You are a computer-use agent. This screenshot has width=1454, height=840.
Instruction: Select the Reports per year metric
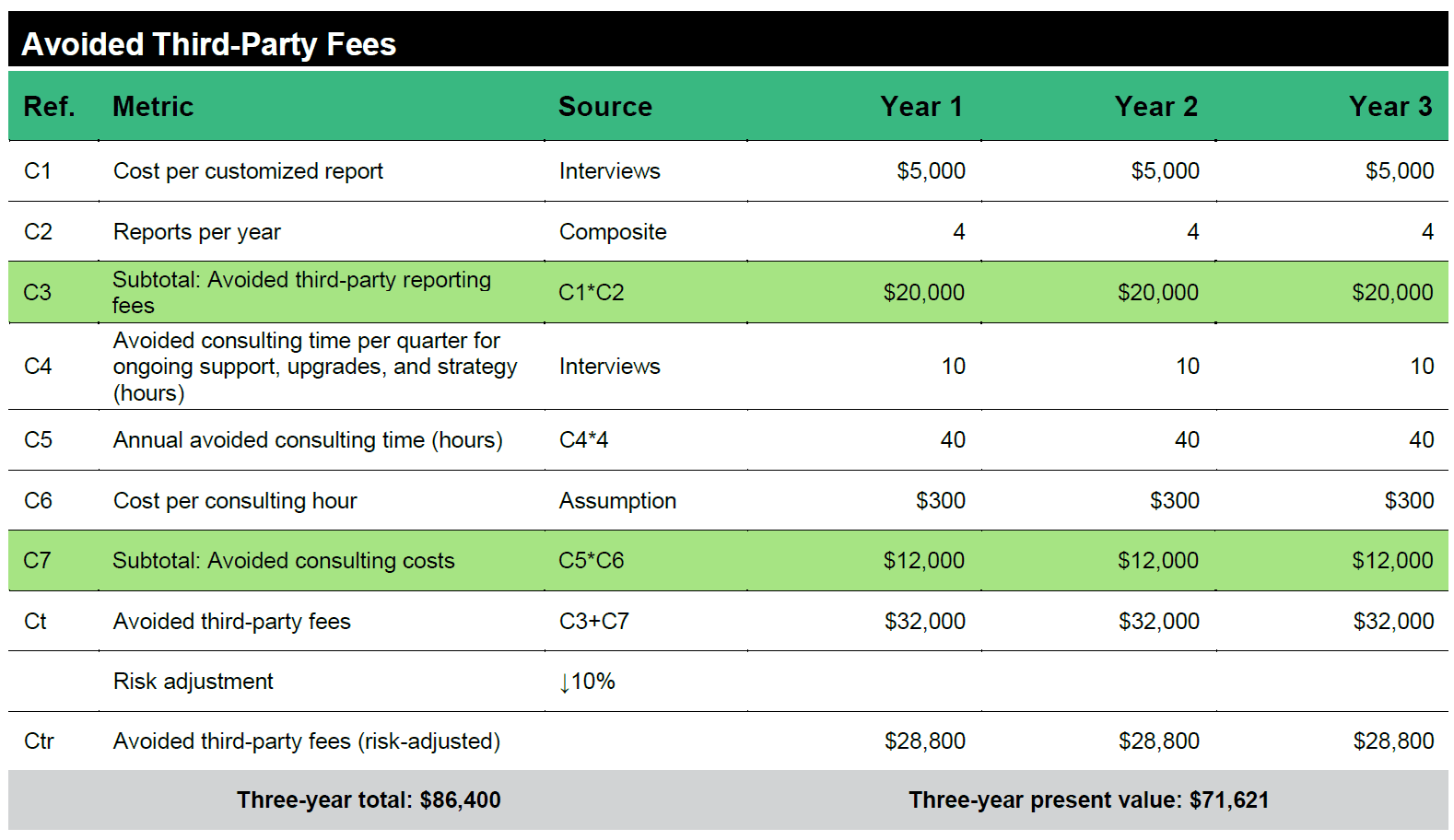click(196, 232)
